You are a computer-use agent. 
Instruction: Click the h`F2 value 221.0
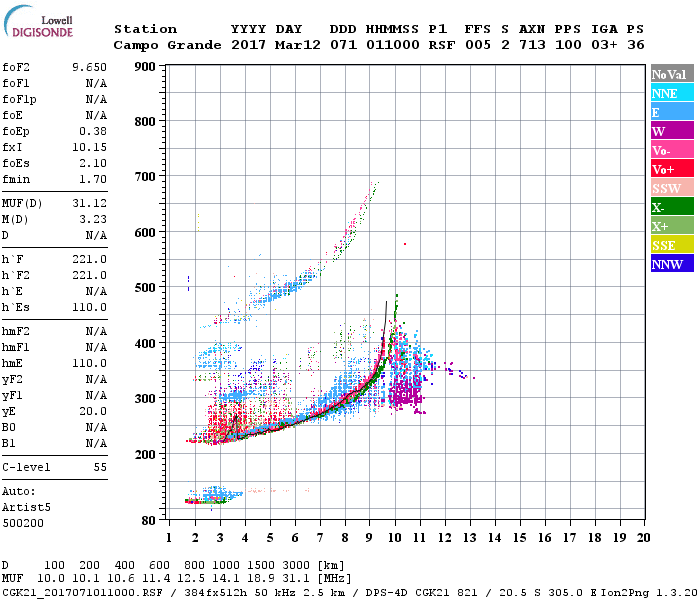pos(89,275)
